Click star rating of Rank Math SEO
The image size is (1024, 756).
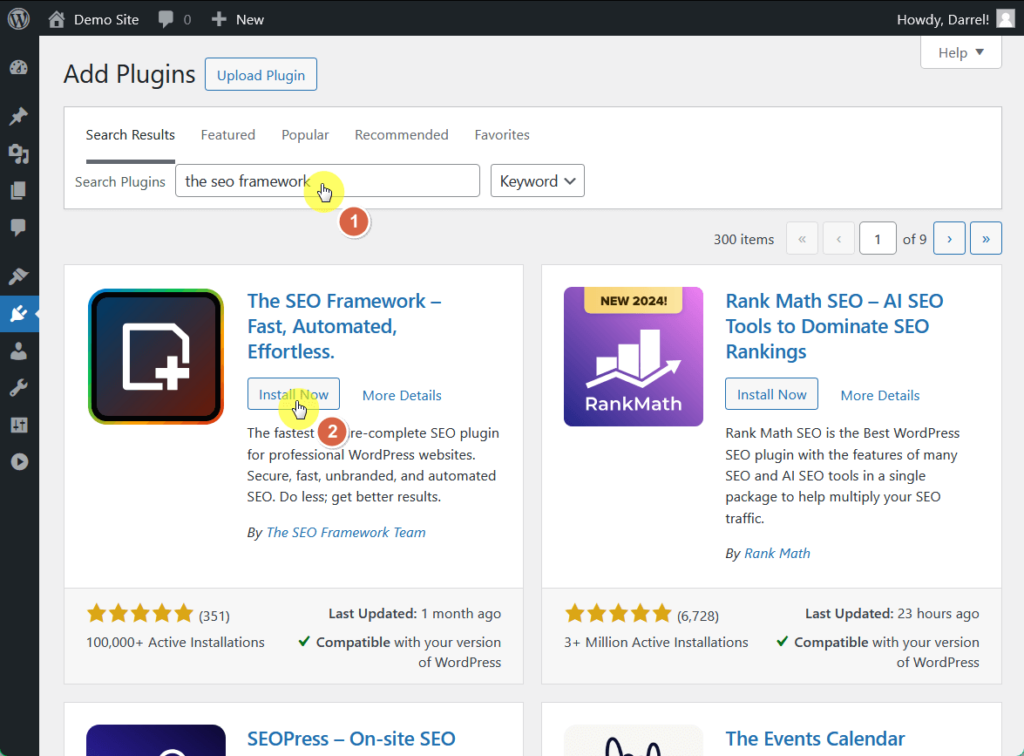tap(618, 614)
